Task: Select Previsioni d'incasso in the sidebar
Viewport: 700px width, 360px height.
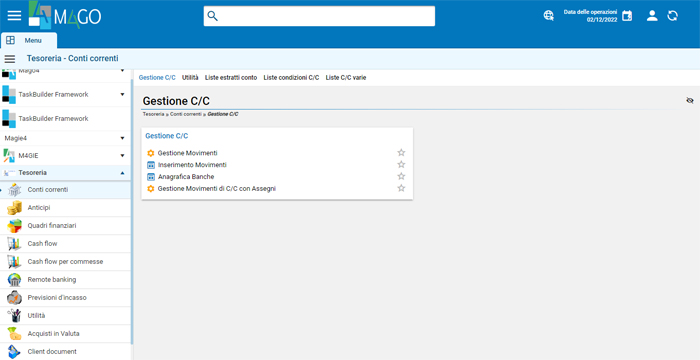Action: pos(65,297)
